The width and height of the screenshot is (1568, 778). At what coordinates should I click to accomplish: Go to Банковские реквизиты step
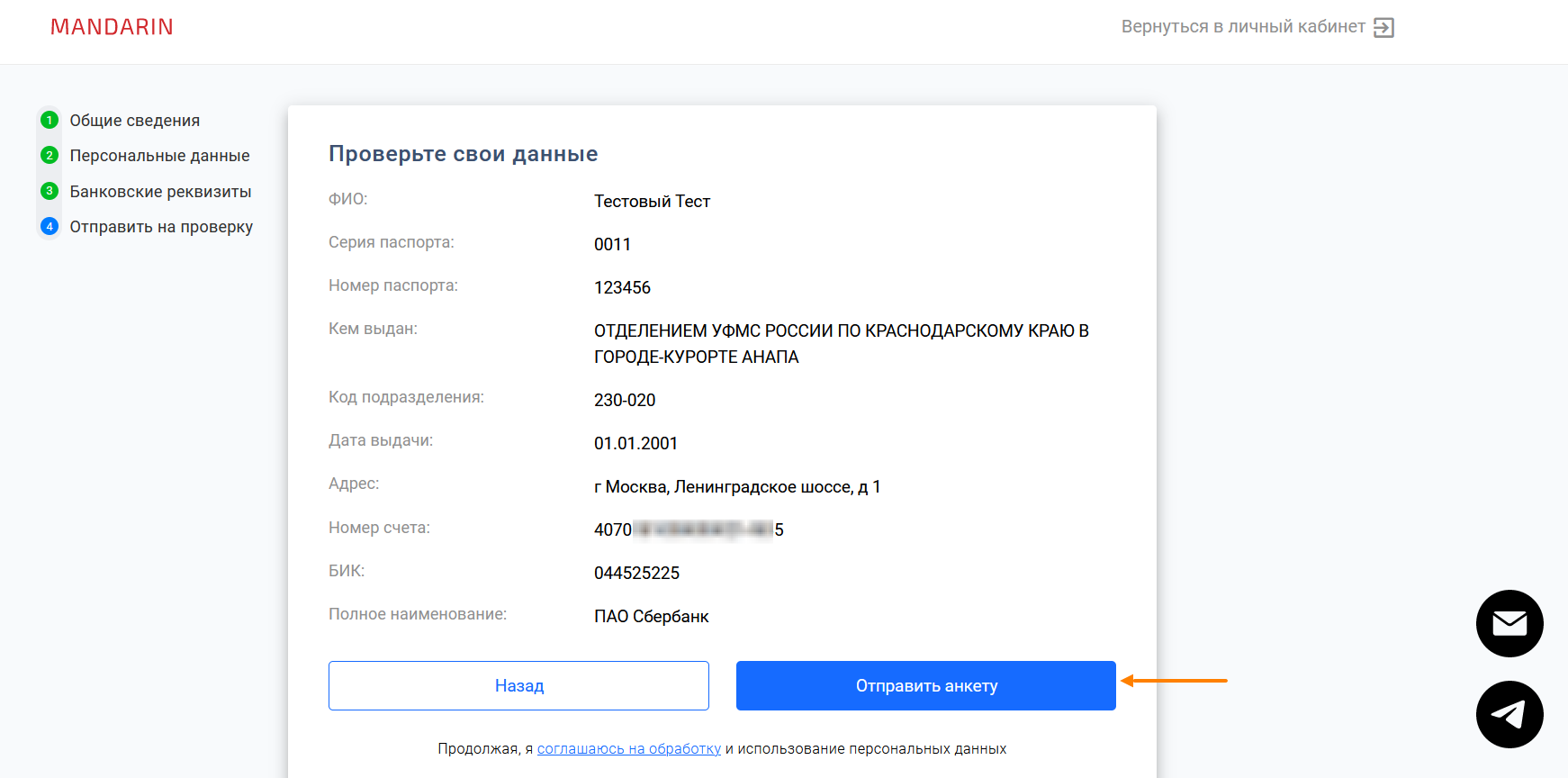pyautogui.click(x=161, y=192)
